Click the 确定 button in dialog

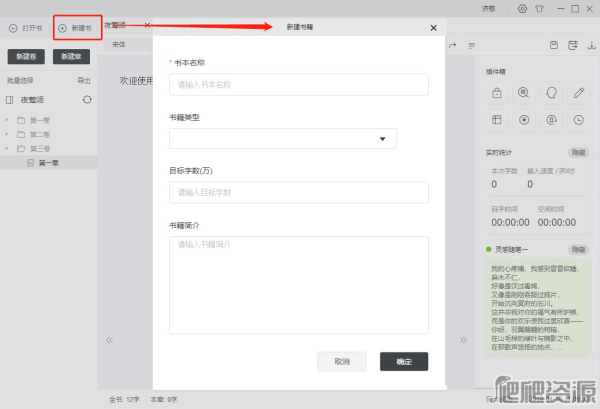(404, 362)
